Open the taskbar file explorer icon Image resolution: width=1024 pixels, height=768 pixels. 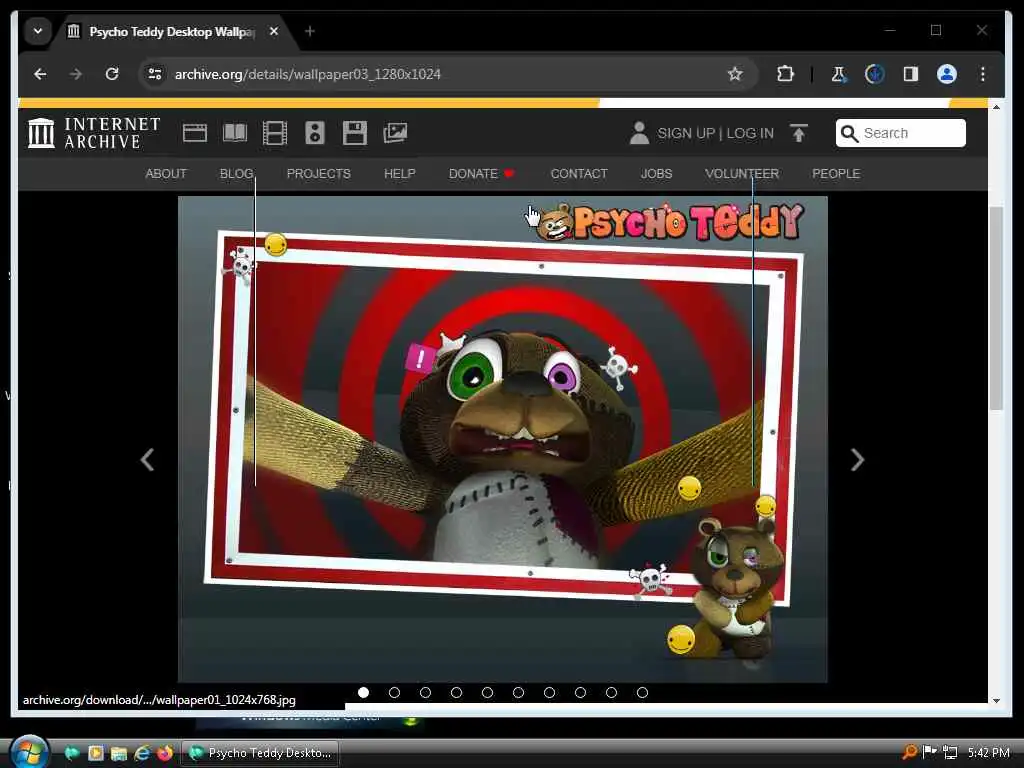119,753
